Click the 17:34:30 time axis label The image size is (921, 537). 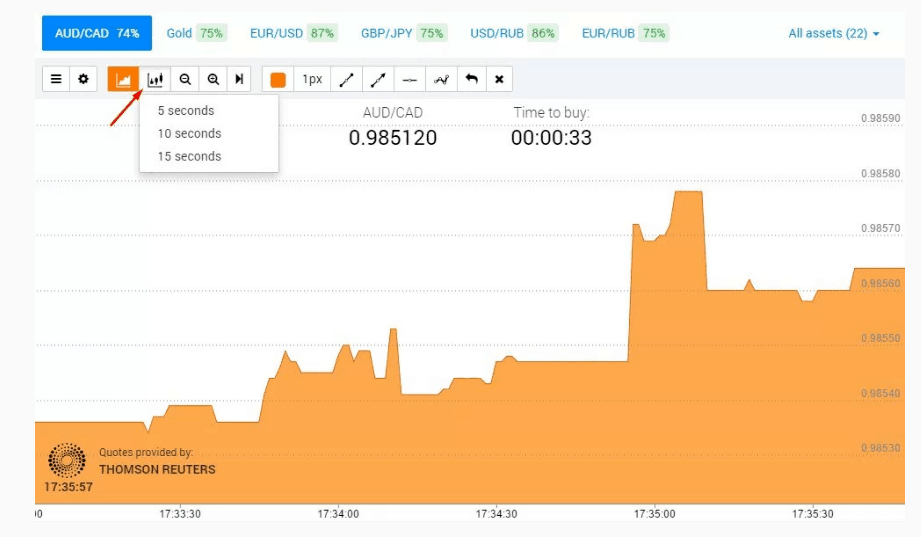pos(496,513)
